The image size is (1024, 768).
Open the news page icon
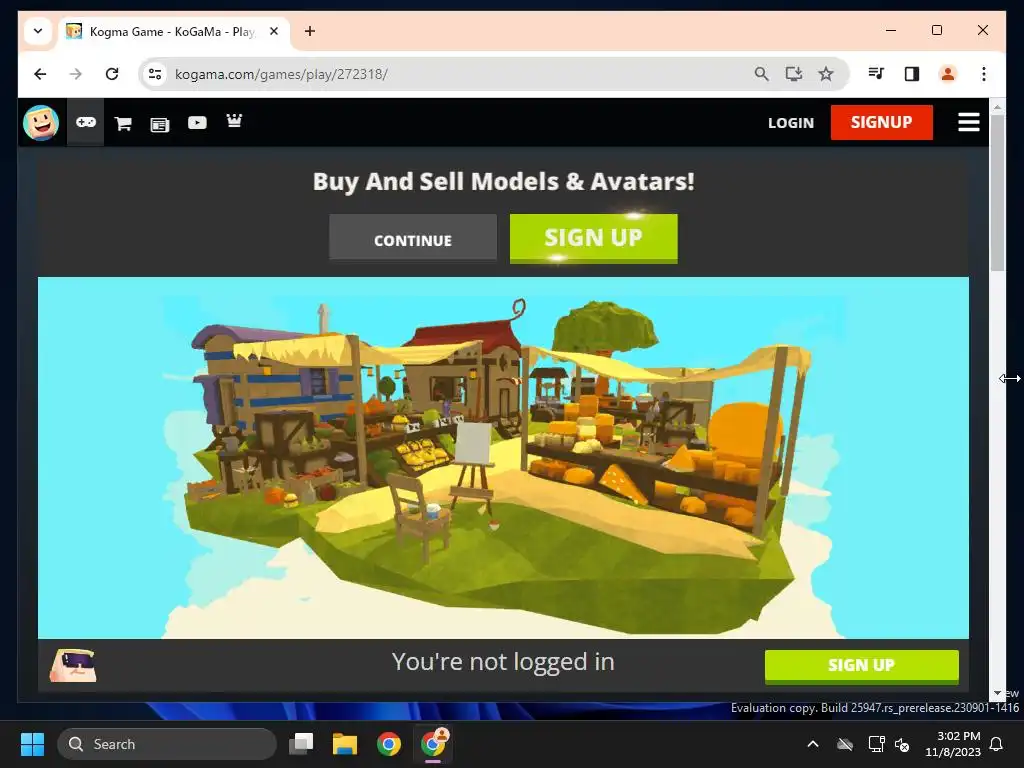tap(159, 124)
